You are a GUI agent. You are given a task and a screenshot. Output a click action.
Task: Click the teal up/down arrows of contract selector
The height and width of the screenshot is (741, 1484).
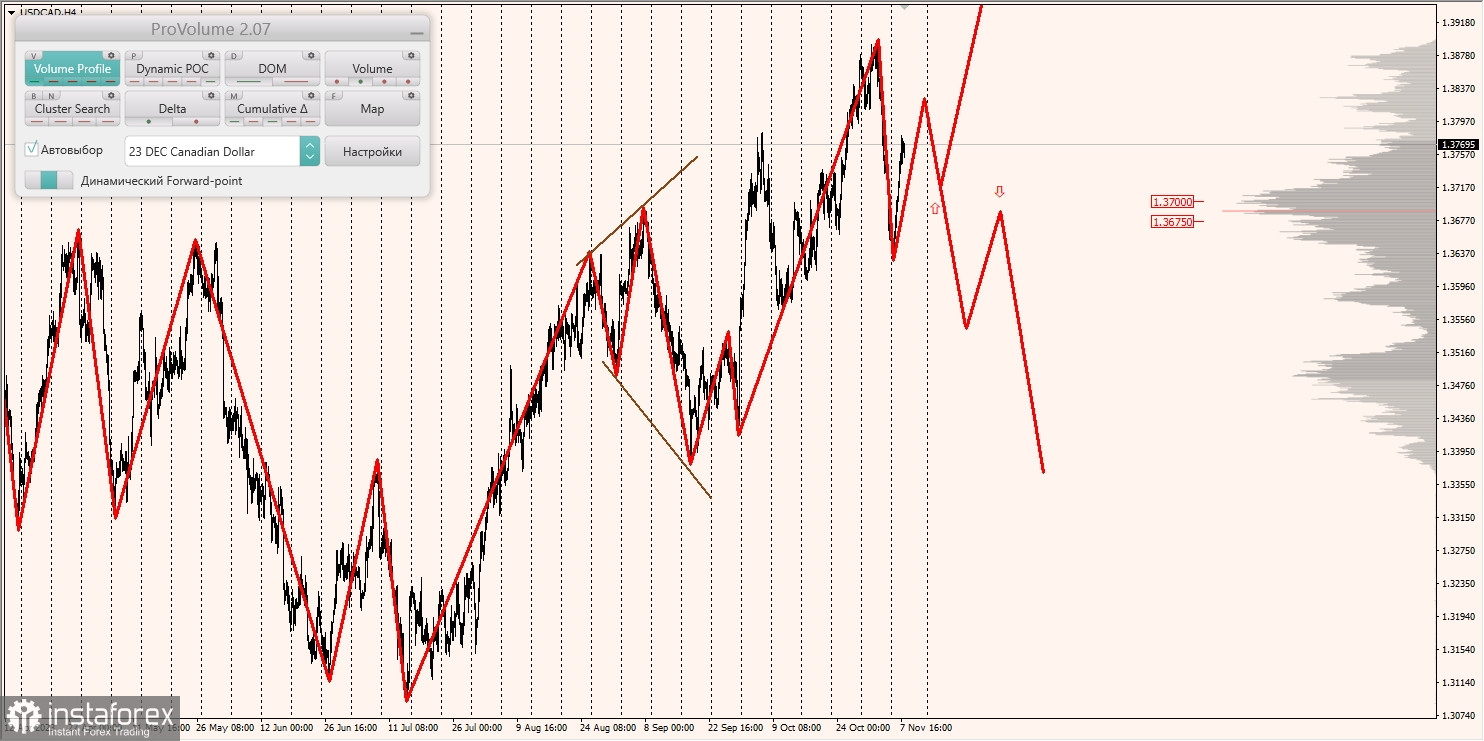click(310, 151)
